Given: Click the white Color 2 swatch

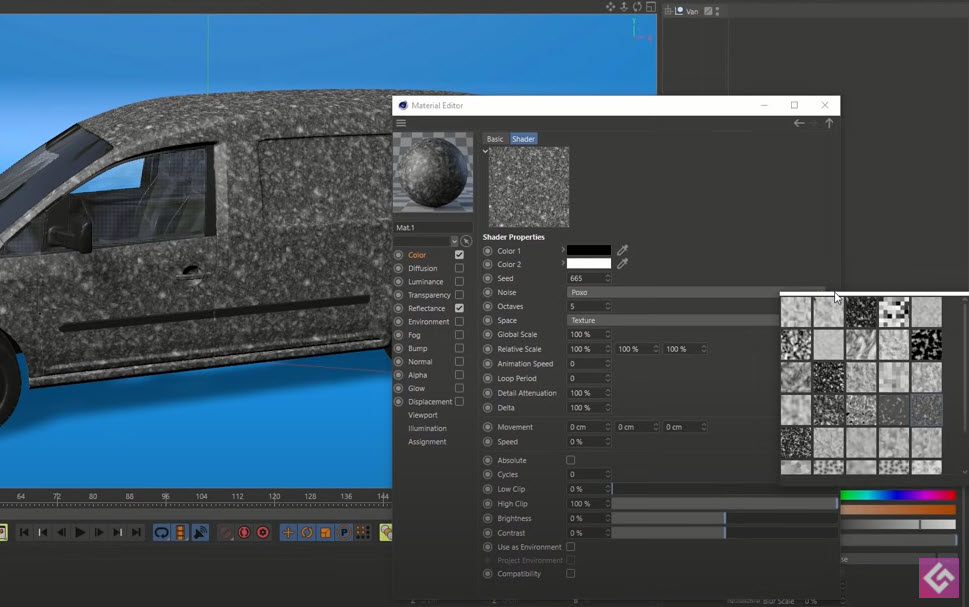Looking at the screenshot, I should coord(590,263).
